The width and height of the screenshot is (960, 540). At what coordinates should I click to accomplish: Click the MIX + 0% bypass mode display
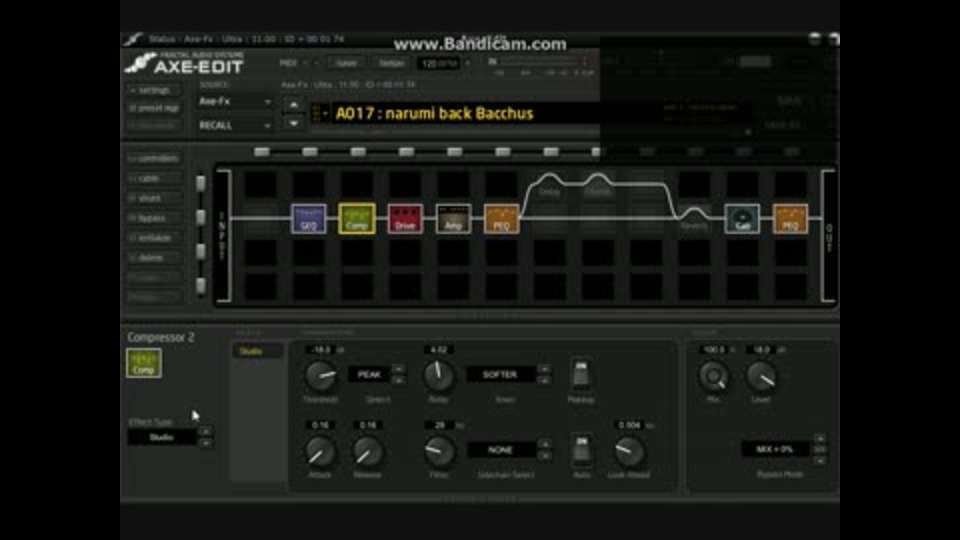(x=775, y=449)
